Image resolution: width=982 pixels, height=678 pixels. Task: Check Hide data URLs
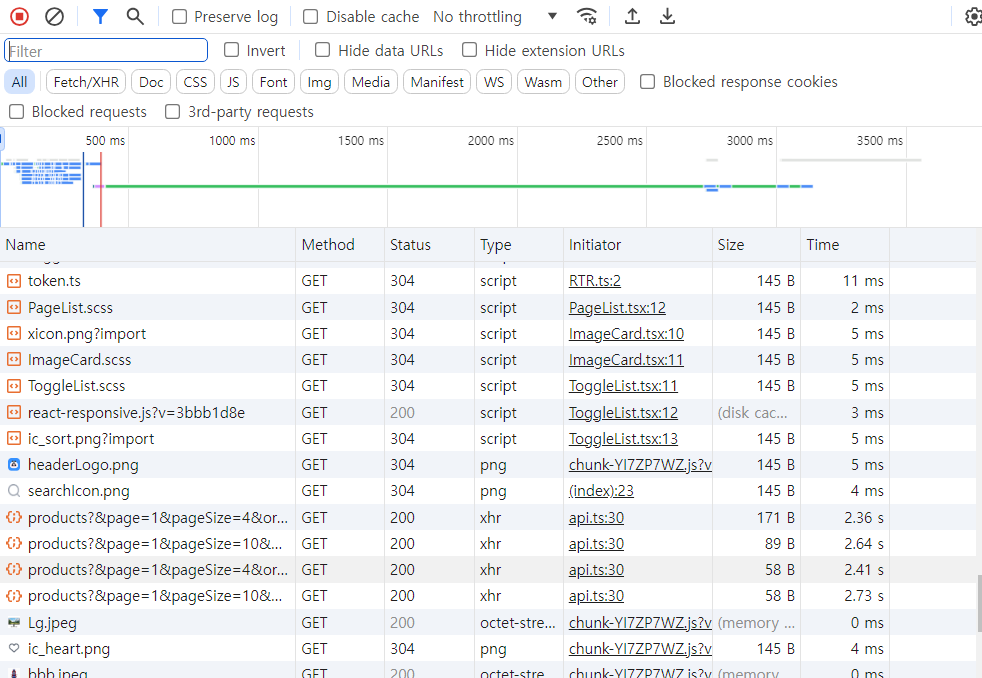(x=322, y=50)
